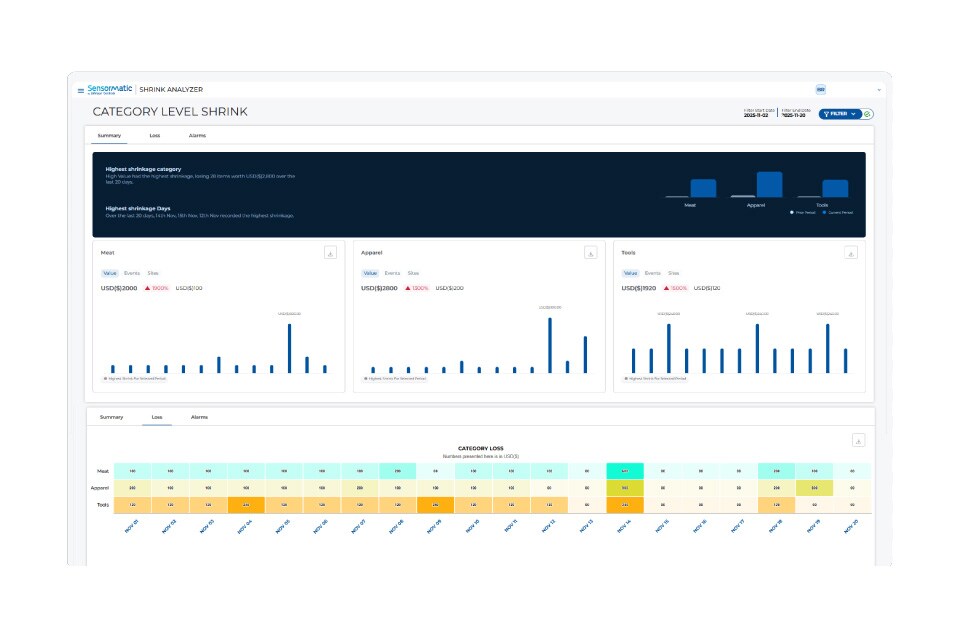Screen dimensions: 960x640
Task: Switch to the Alarms tab
Action: point(197,135)
